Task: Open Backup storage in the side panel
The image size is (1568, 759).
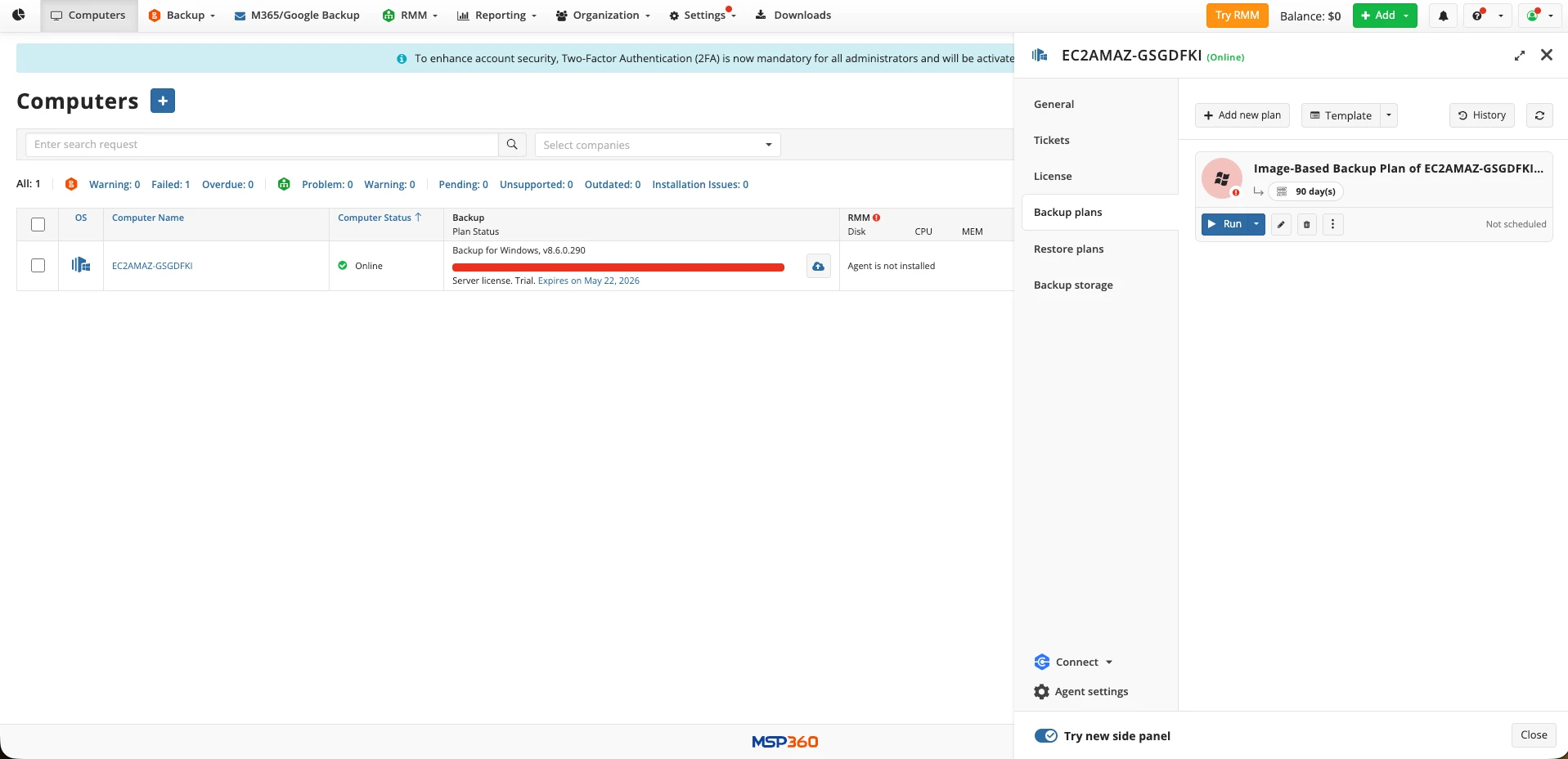Action: click(1073, 285)
